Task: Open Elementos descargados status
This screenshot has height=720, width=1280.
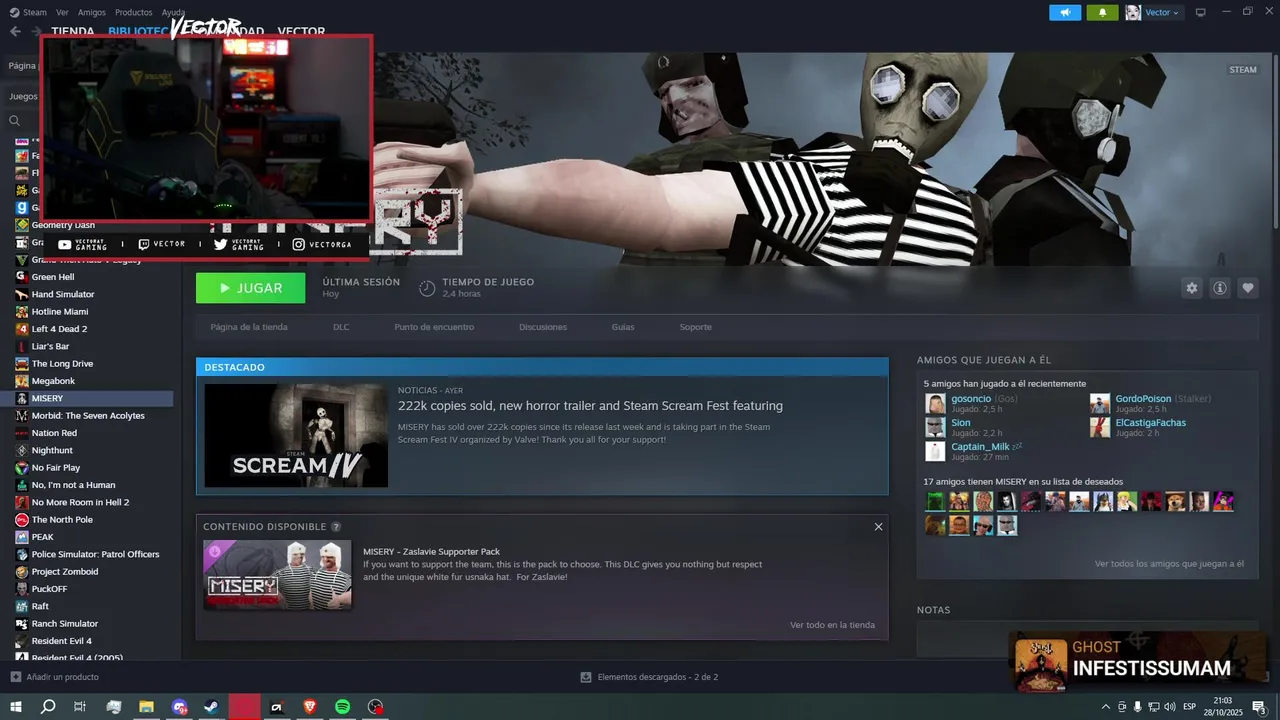Action: (x=657, y=677)
